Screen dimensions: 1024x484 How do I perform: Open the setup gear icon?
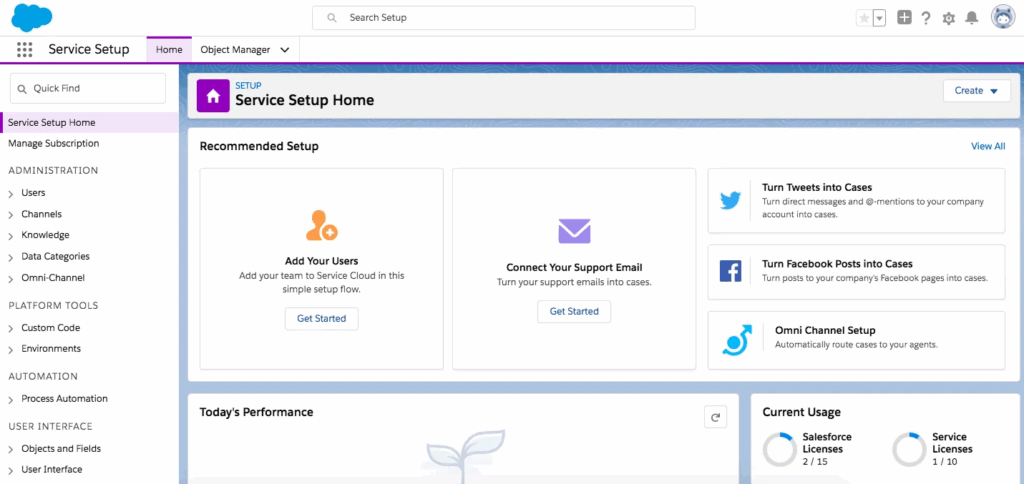(949, 18)
